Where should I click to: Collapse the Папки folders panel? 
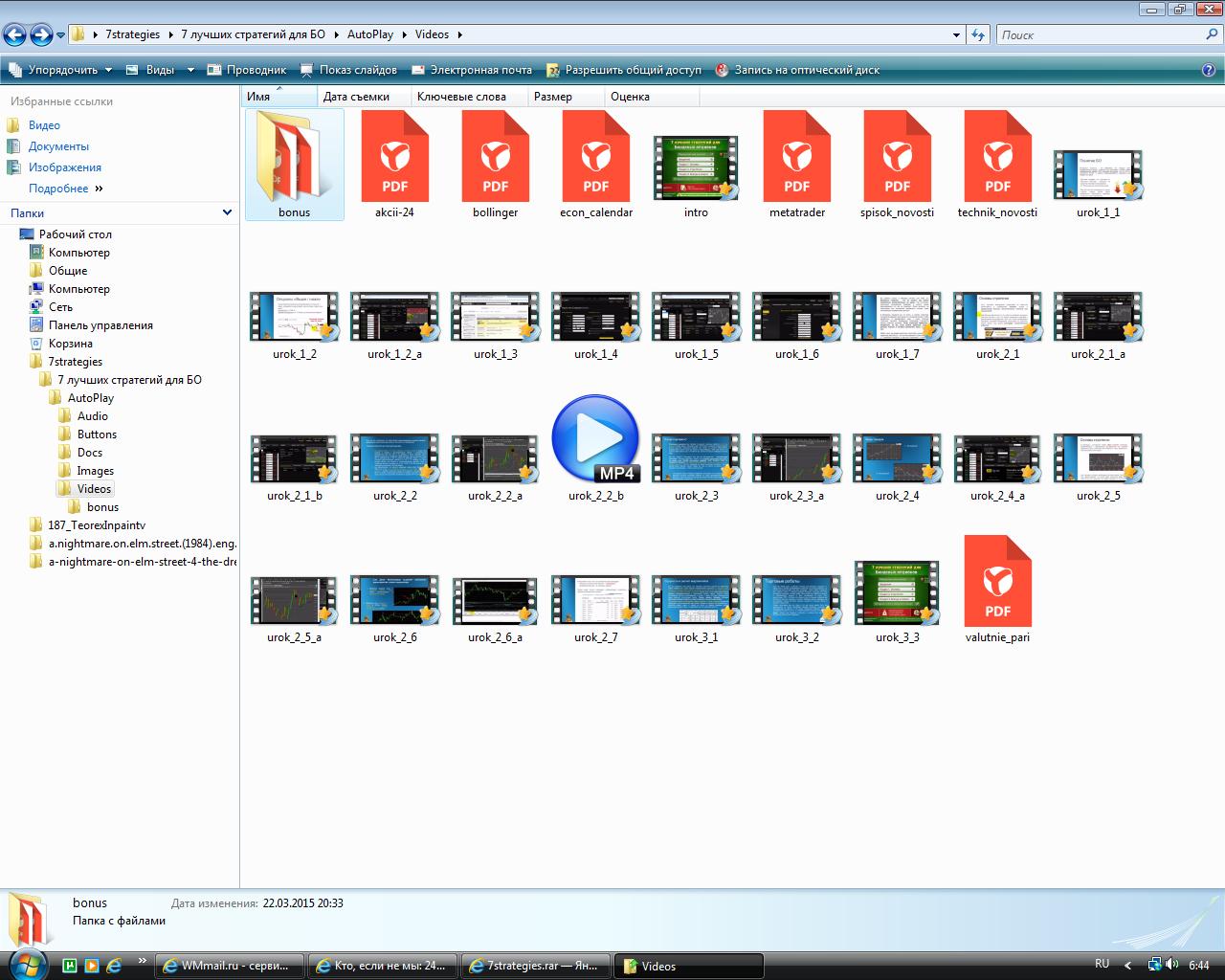(x=227, y=212)
